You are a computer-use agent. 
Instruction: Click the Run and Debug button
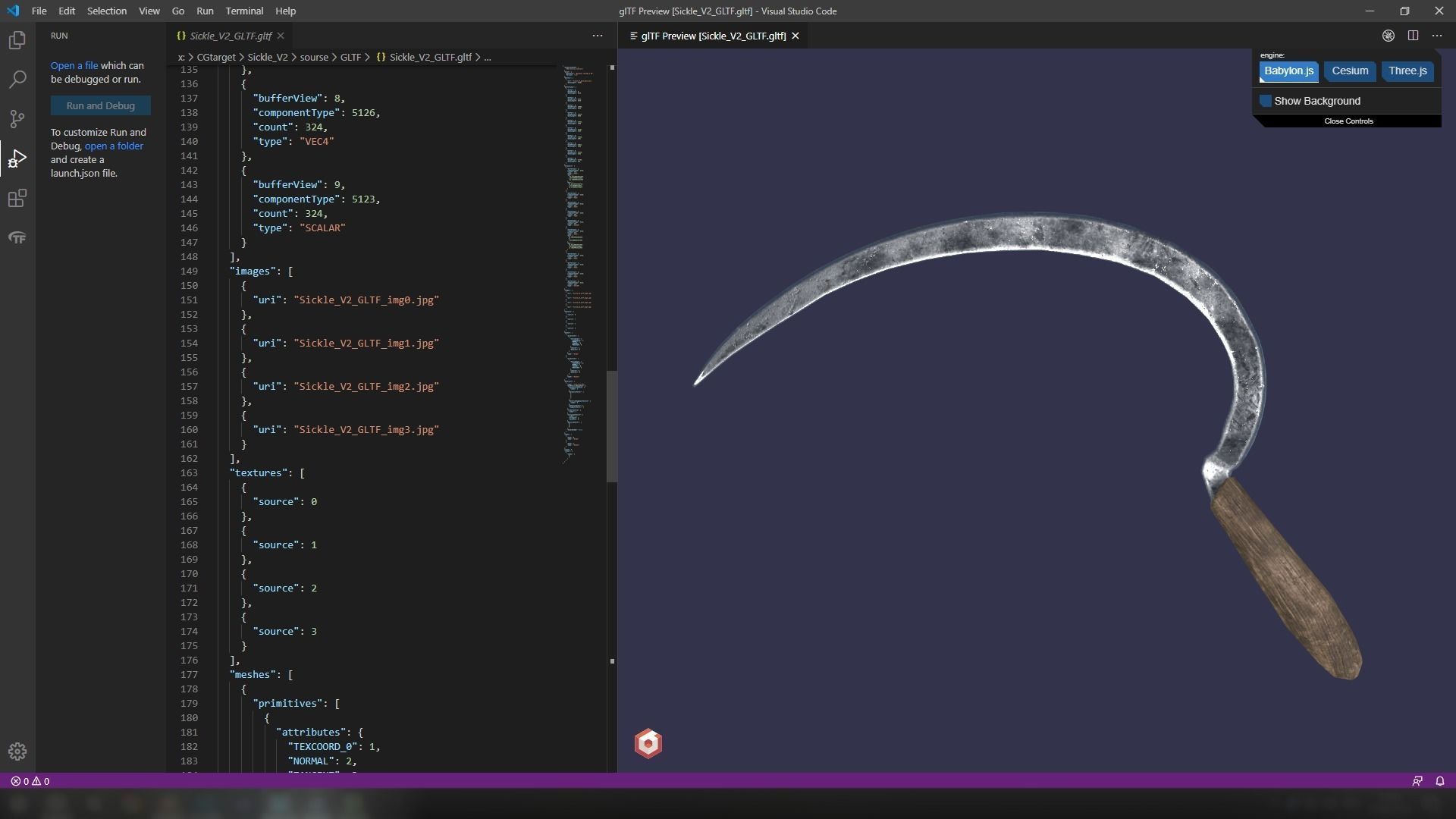point(101,106)
